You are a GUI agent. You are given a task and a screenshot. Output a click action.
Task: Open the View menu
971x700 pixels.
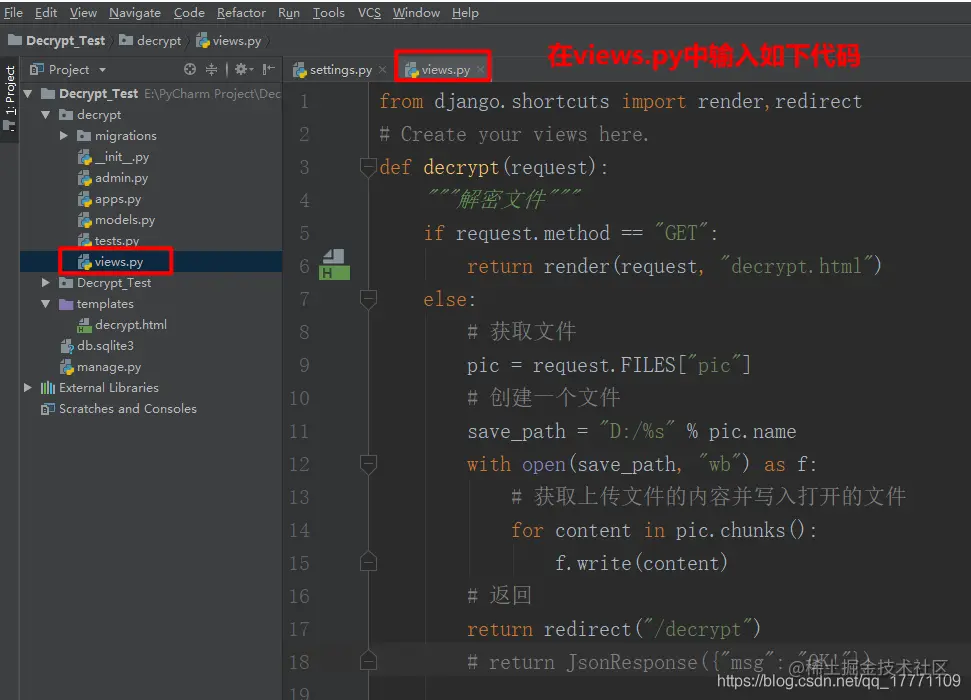click(83, 12)
